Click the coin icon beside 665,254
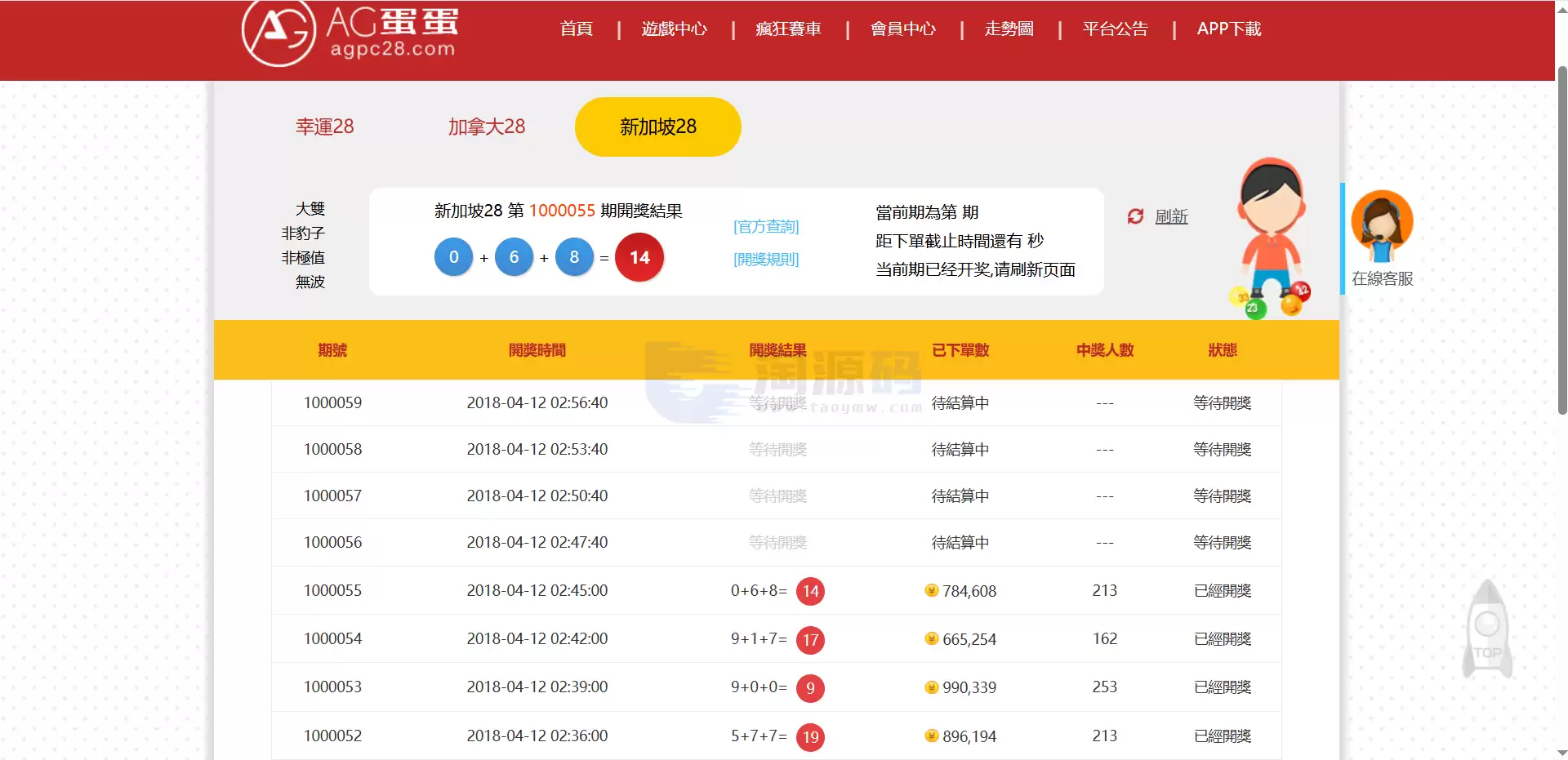 [x=932, y=638]
